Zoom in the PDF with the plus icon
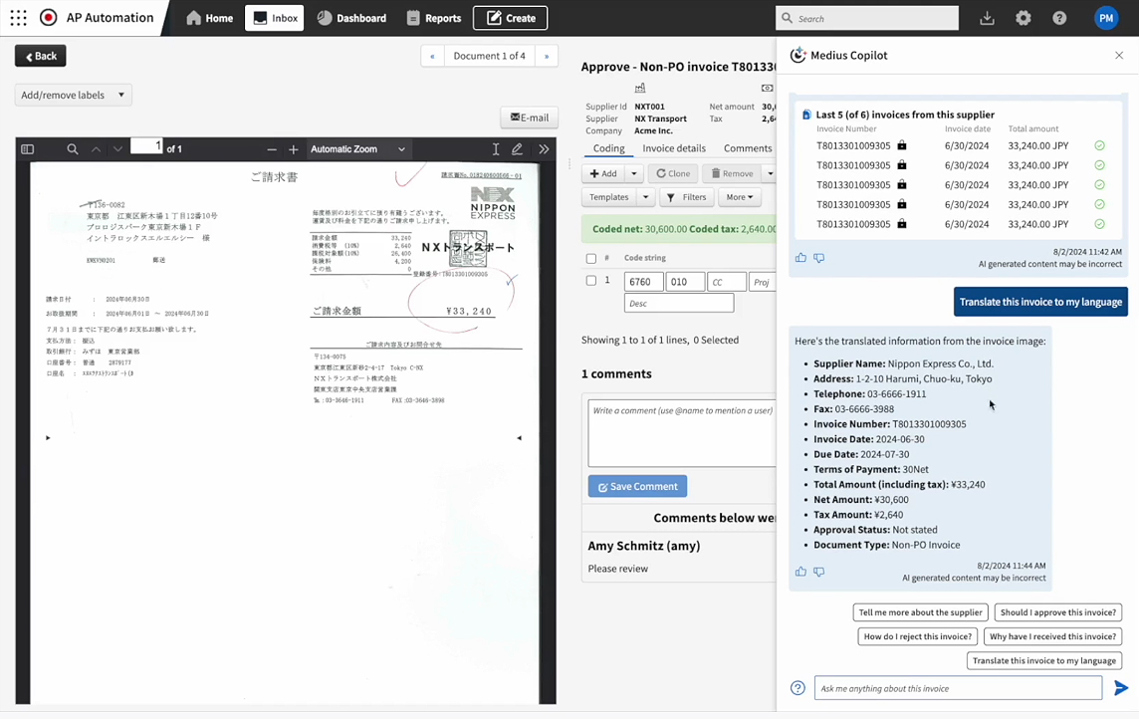Viewport: 1139px width, 719px height. point(293,149)
